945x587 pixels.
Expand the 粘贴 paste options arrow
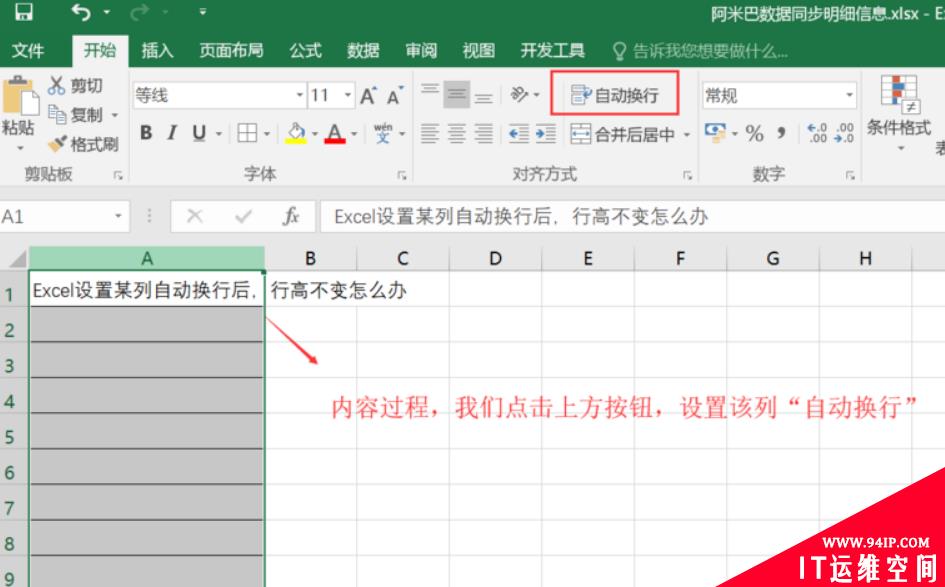tap(19, 148)
